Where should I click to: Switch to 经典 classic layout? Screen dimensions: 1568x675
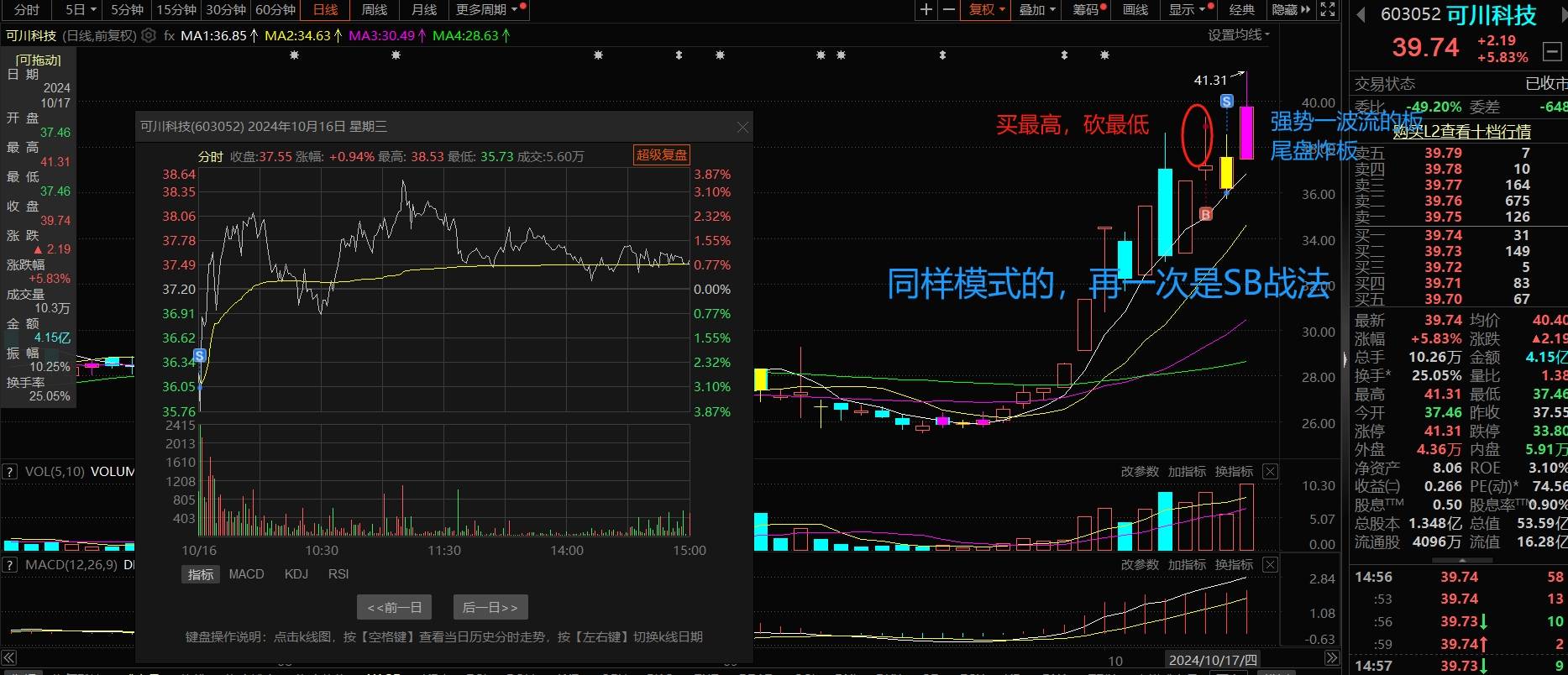[1241, 10]
